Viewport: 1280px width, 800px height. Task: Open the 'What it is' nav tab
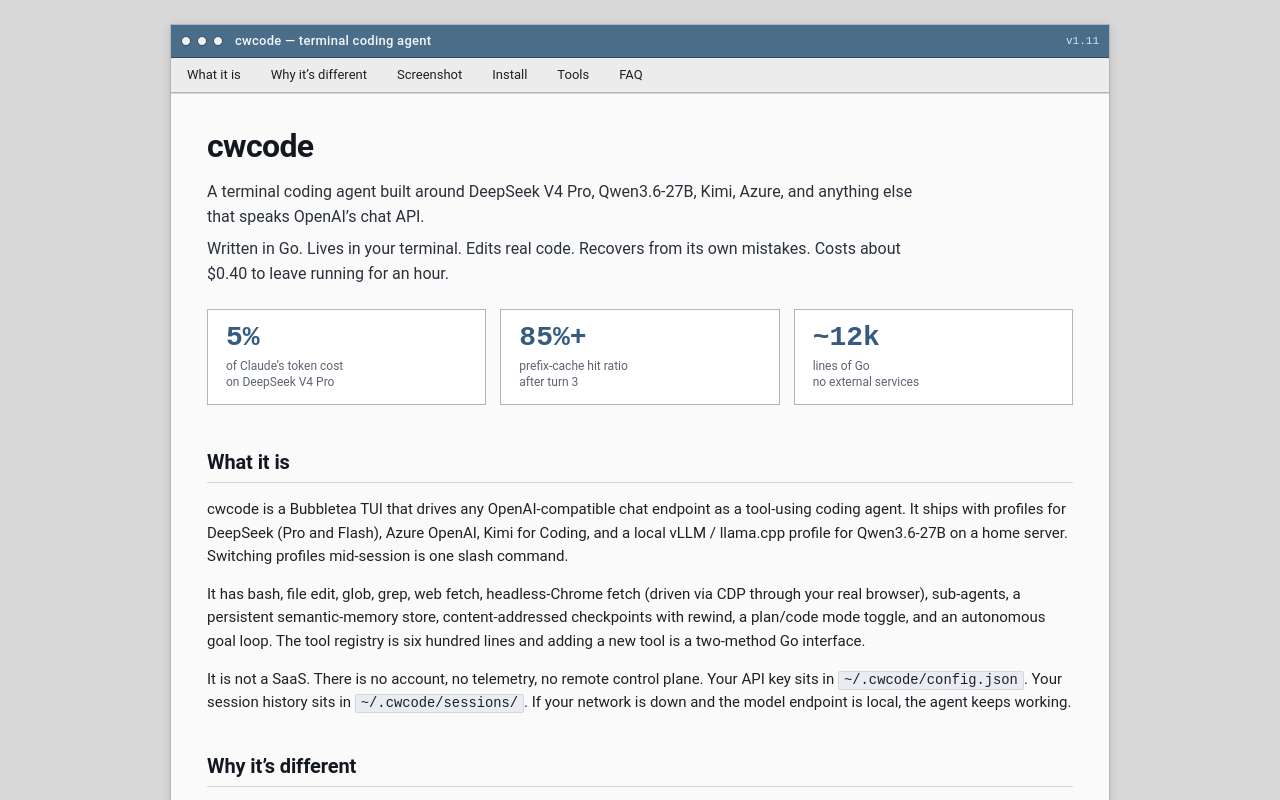tap(213, 75)
